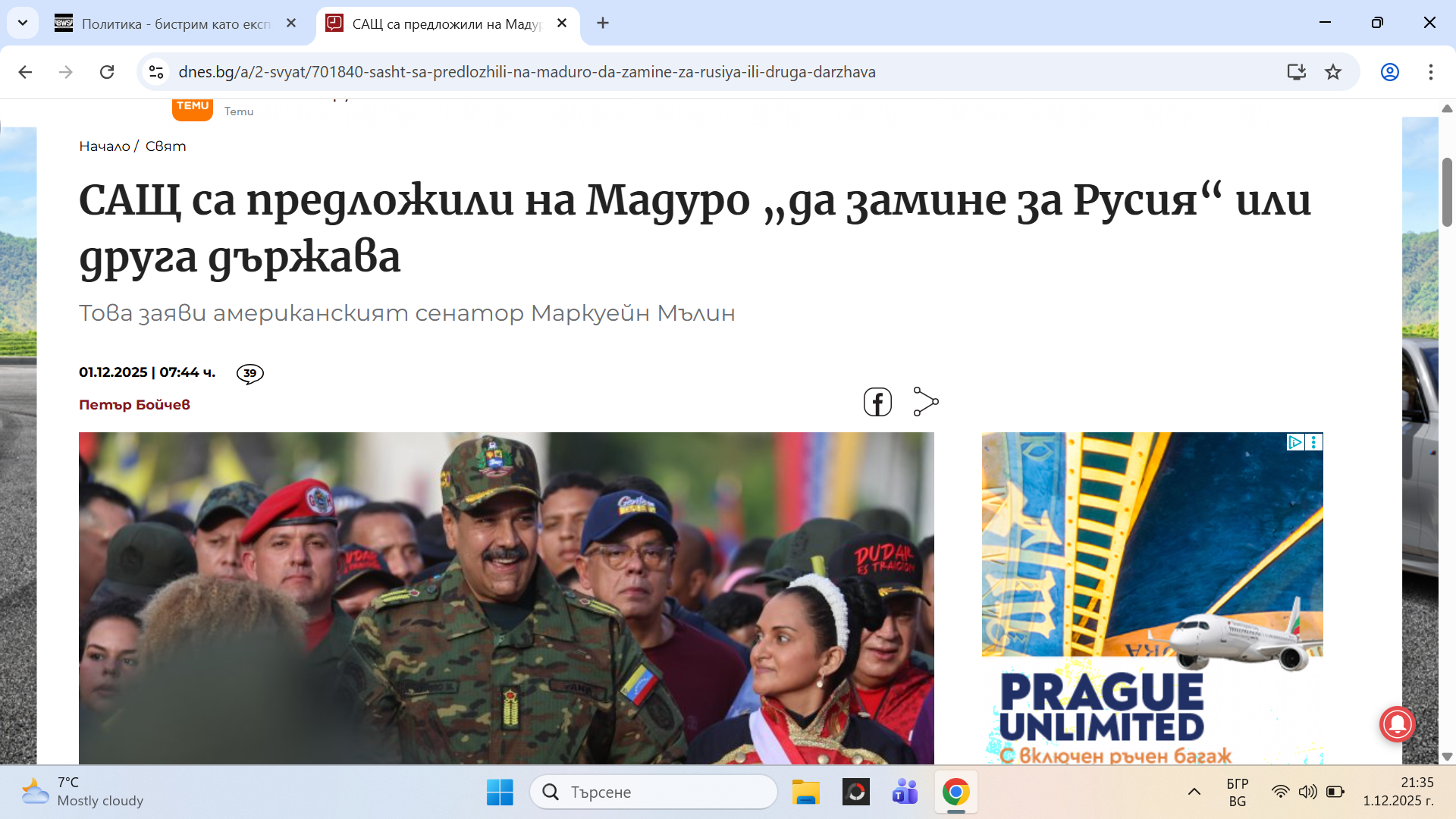Click the Windows taskbar search field
The image size is (1456, 819).
[654, 792]
